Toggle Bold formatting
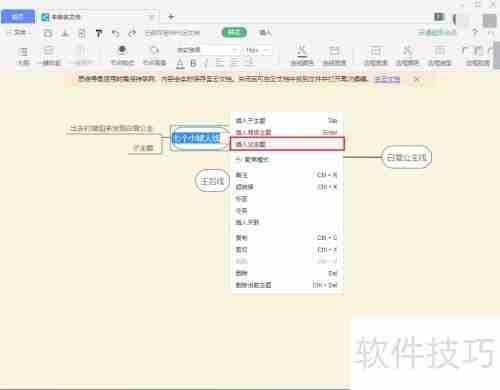This screenshot has width=500, height=390. click(x=193, y=63)
